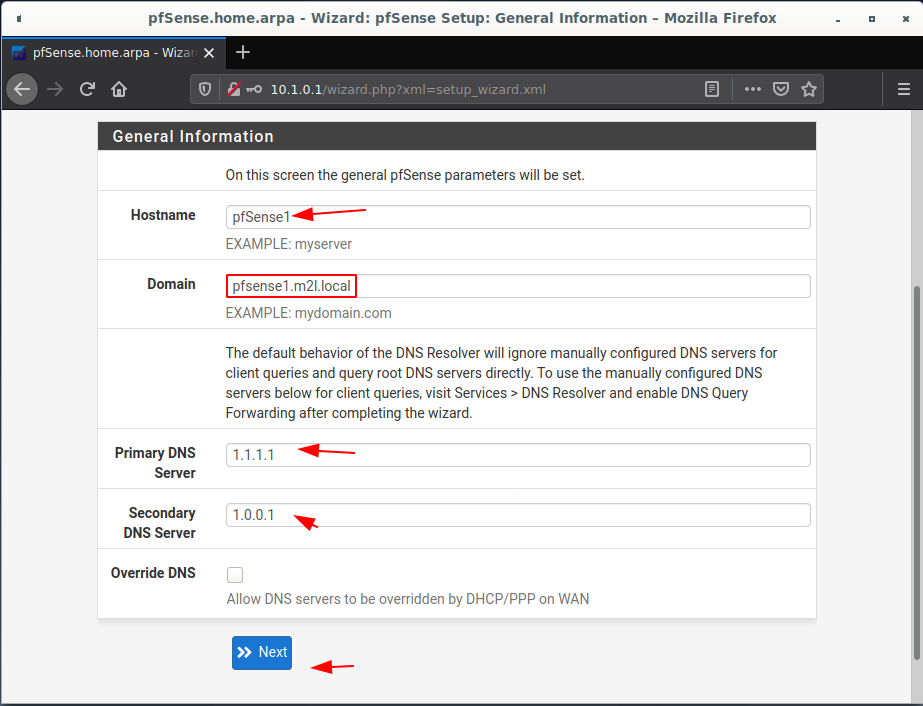
Task: Click the saved login key icon
Action: coord(254,90)
